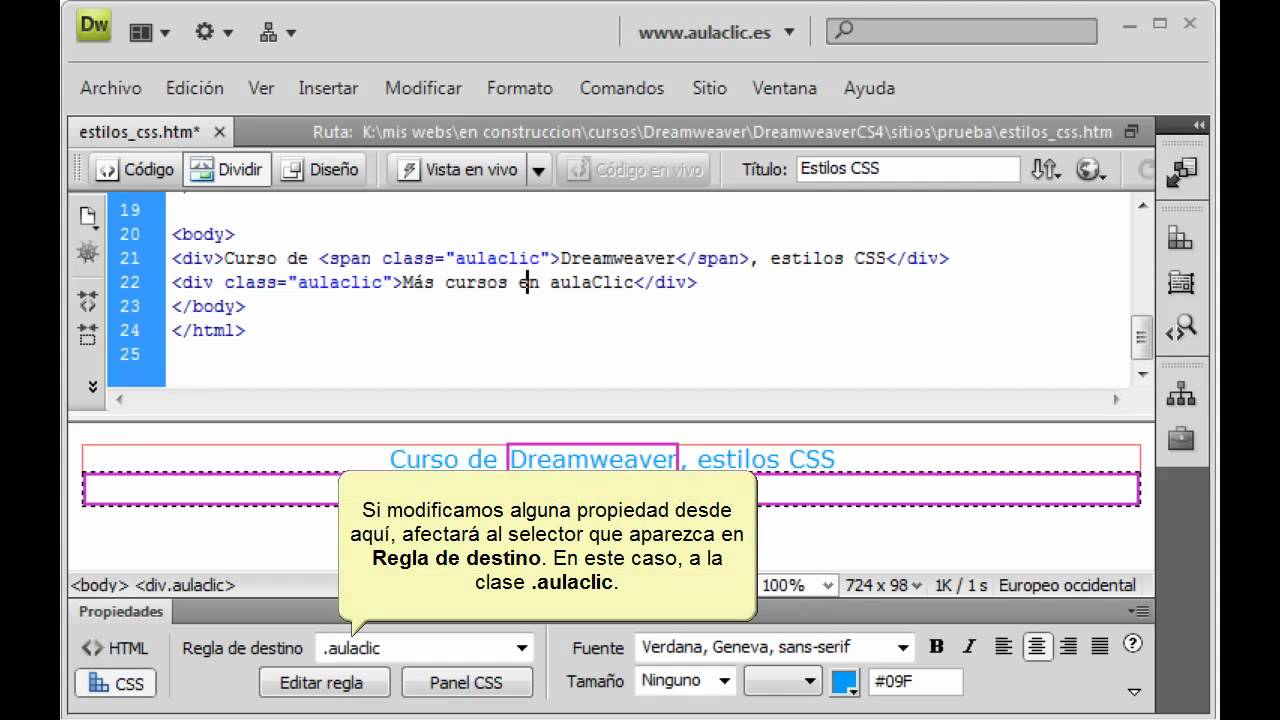Close the estilos_css.htm document tab
This screenshot has height=720, width=1280.
coord(219,132)
